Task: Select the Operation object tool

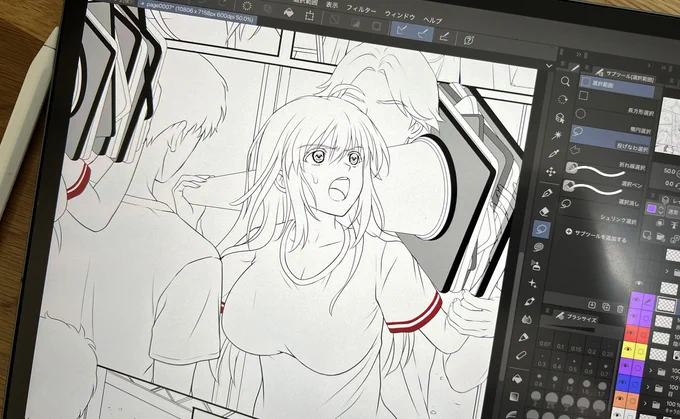Action: 560,118
